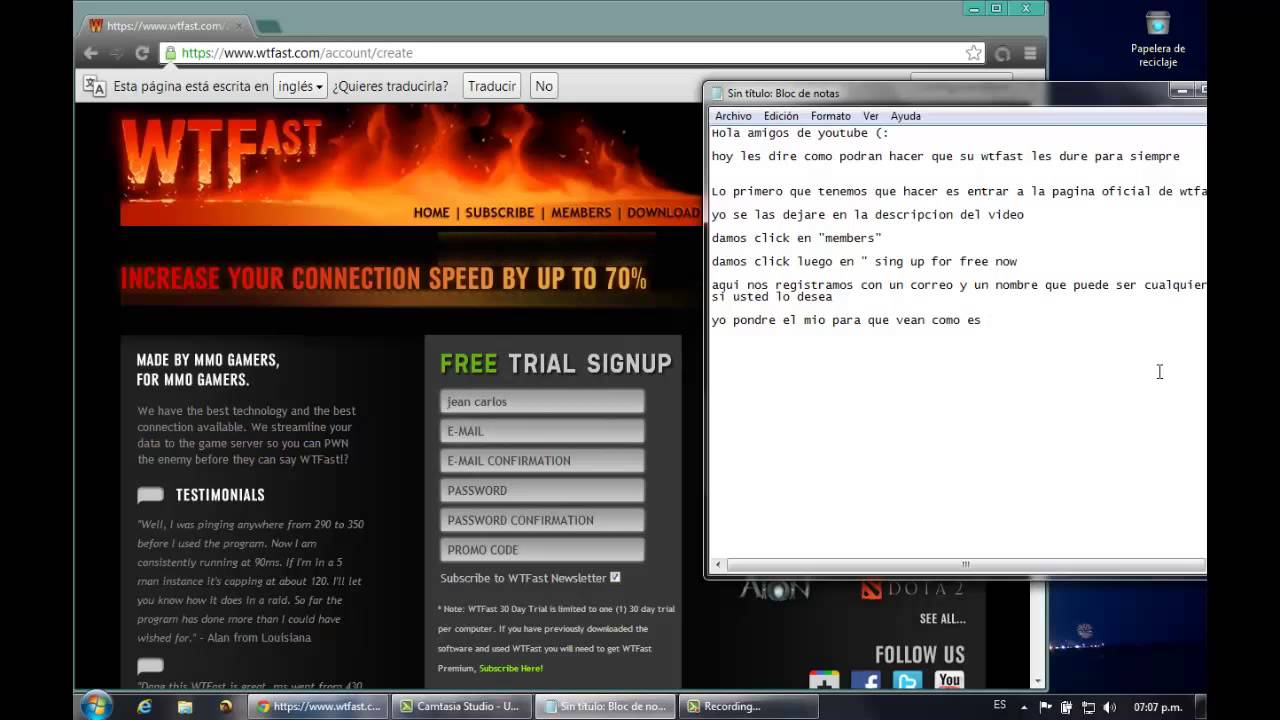The height and width of the screenshot is (720, 1280).
Task: Launch Internet Explorer from the taskbar
Action: coord(145,706)
